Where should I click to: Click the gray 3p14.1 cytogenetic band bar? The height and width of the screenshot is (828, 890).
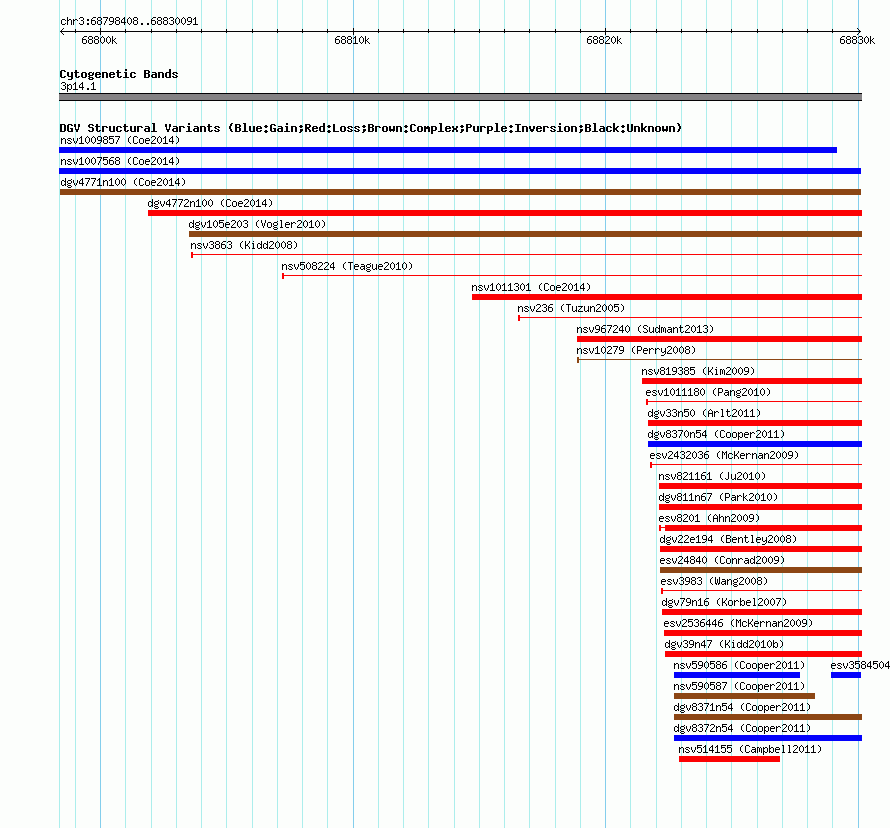460,97
